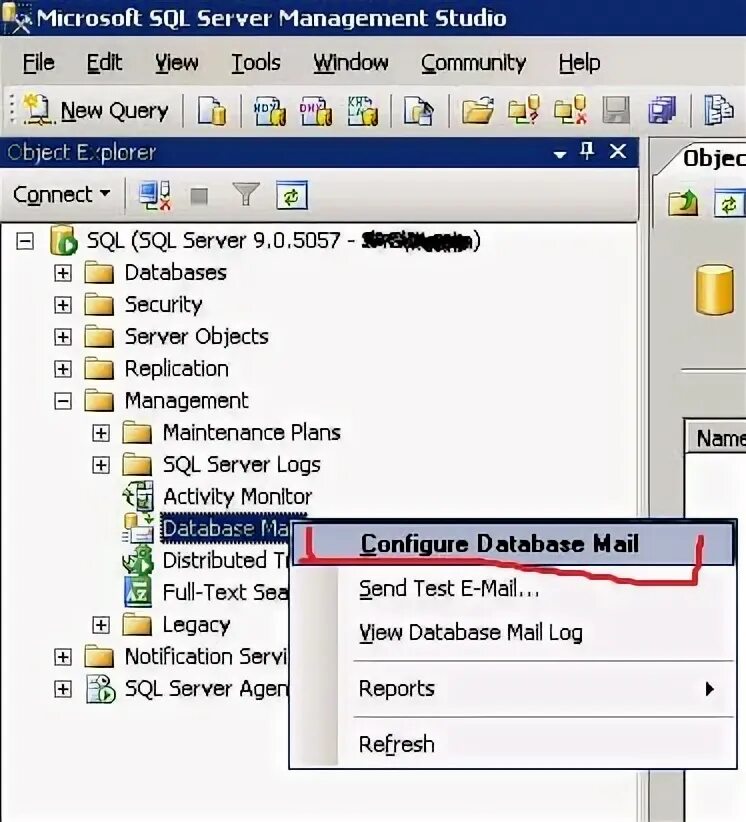Select the Maintenance Plans tree item
The width and height of the screenshot is (746, 822).
click(252, 433)
